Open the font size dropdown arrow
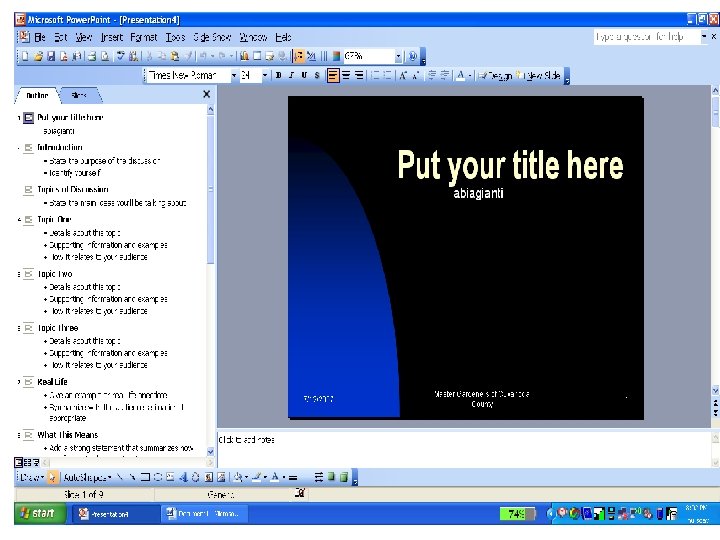Viewport: 720px width, 540px height. click(264, 75)
